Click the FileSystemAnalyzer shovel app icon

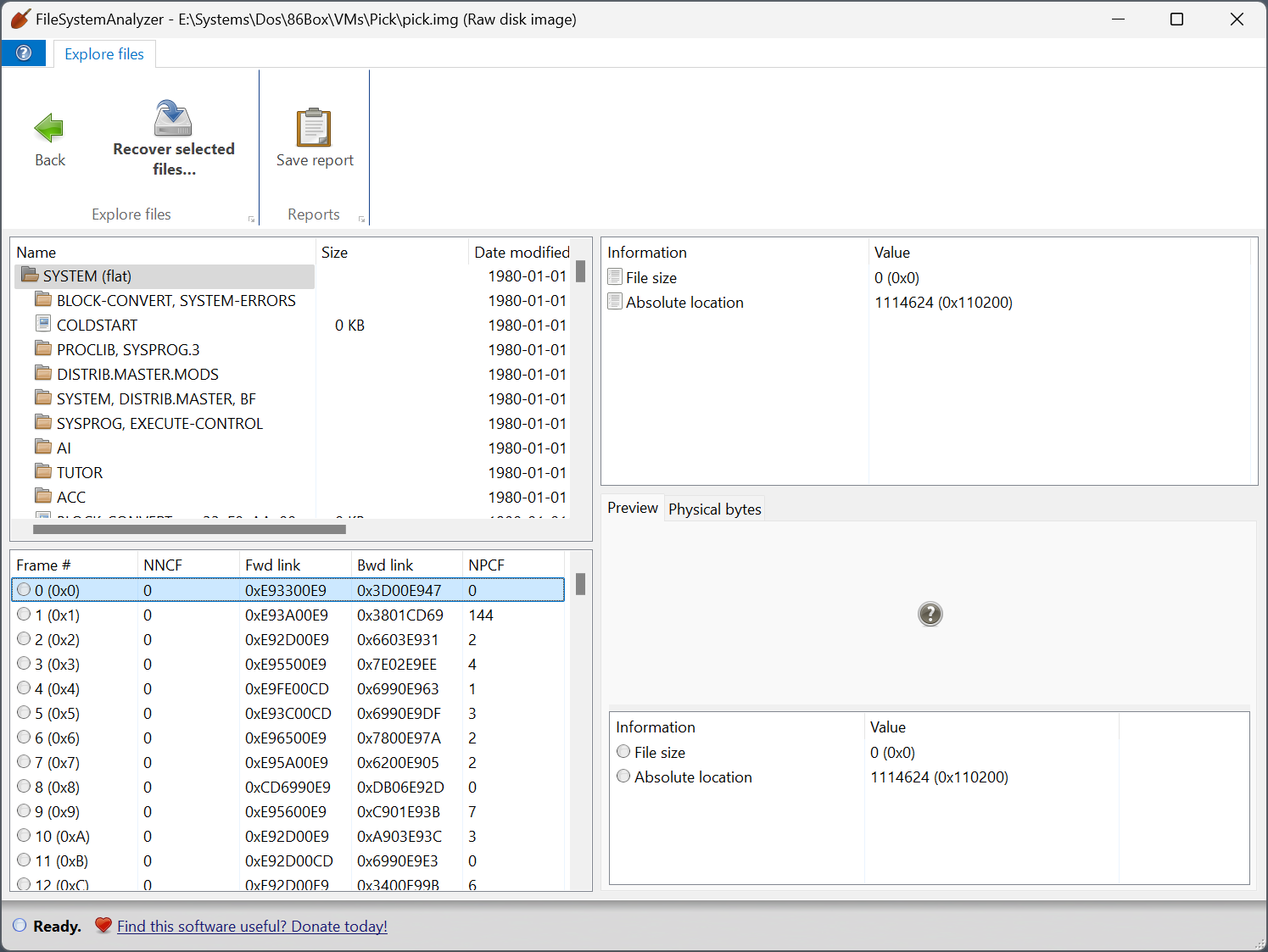click(x=20, y=19)
